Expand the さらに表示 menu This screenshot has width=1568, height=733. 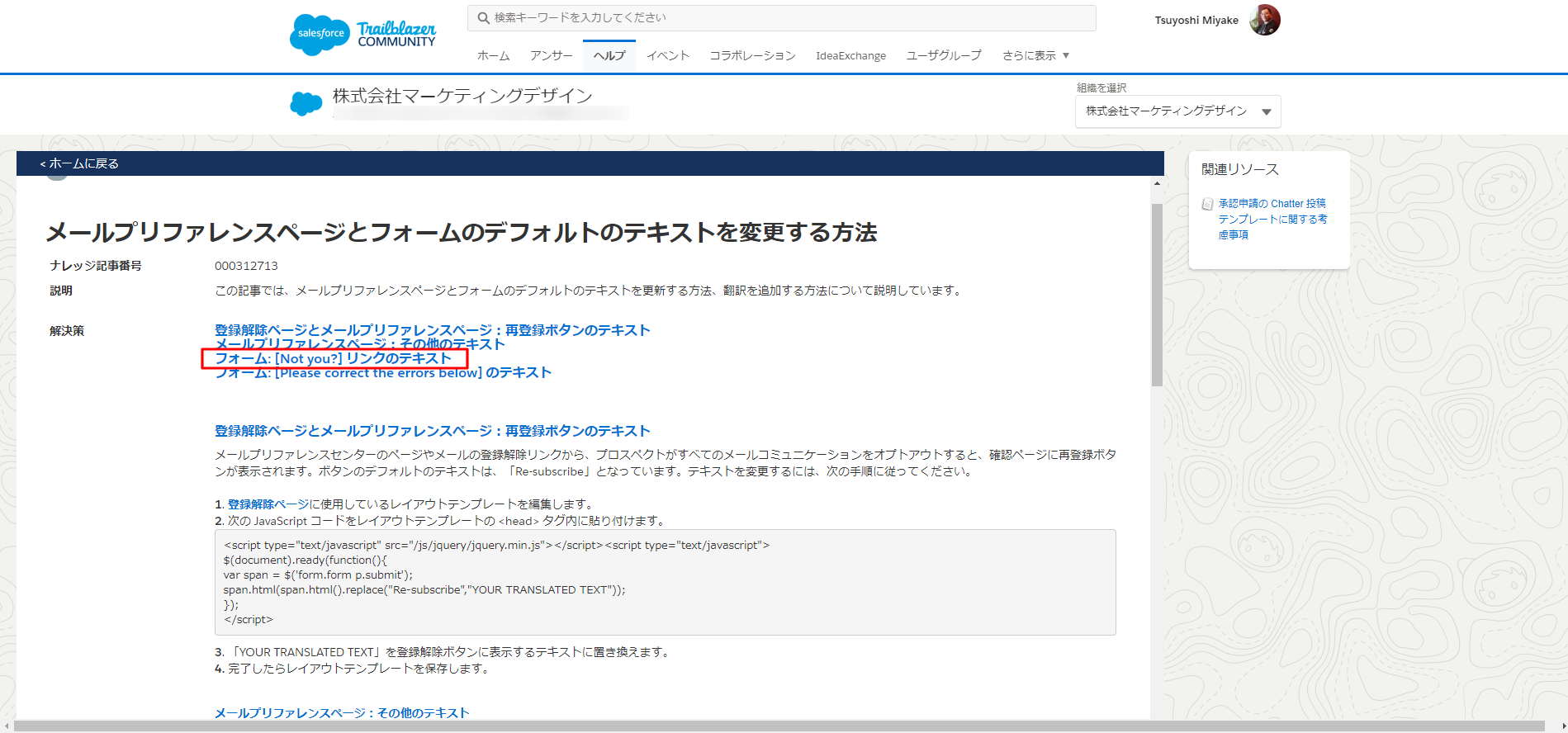click(1035, 55)
